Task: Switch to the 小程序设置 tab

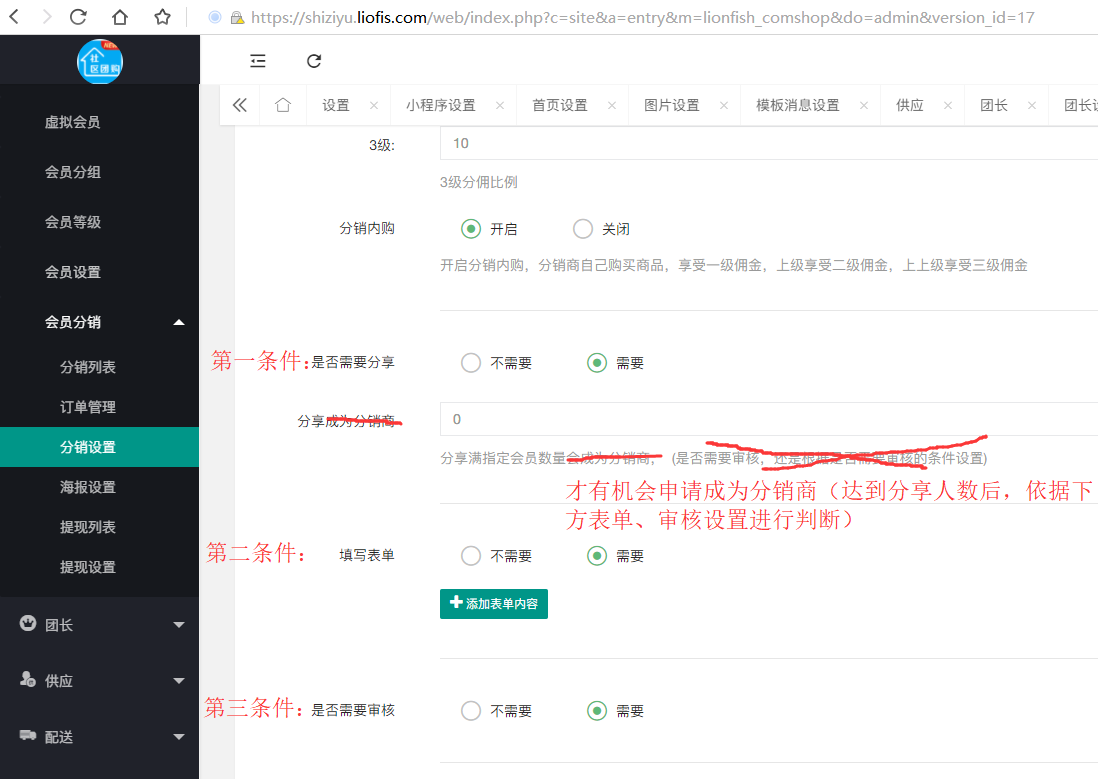Action: pos(440,105)
